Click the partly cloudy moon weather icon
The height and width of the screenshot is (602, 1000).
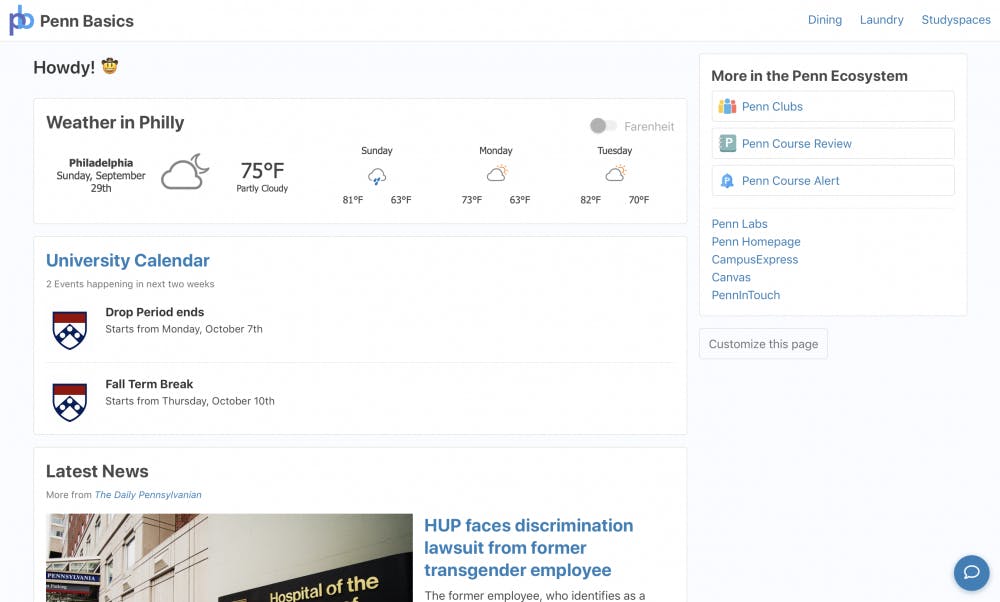pos(185,173)
